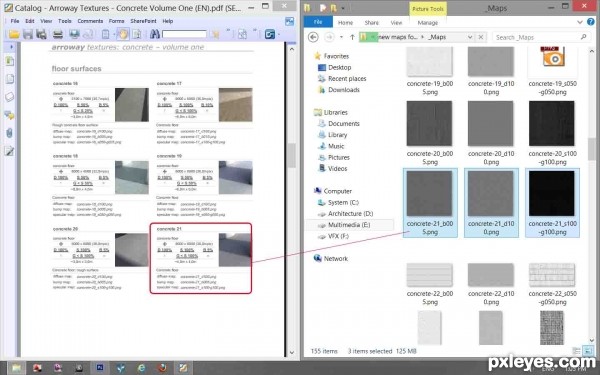
Task: Select the Hand tool in PDF toolbar
Action: (x=123, y=34)
